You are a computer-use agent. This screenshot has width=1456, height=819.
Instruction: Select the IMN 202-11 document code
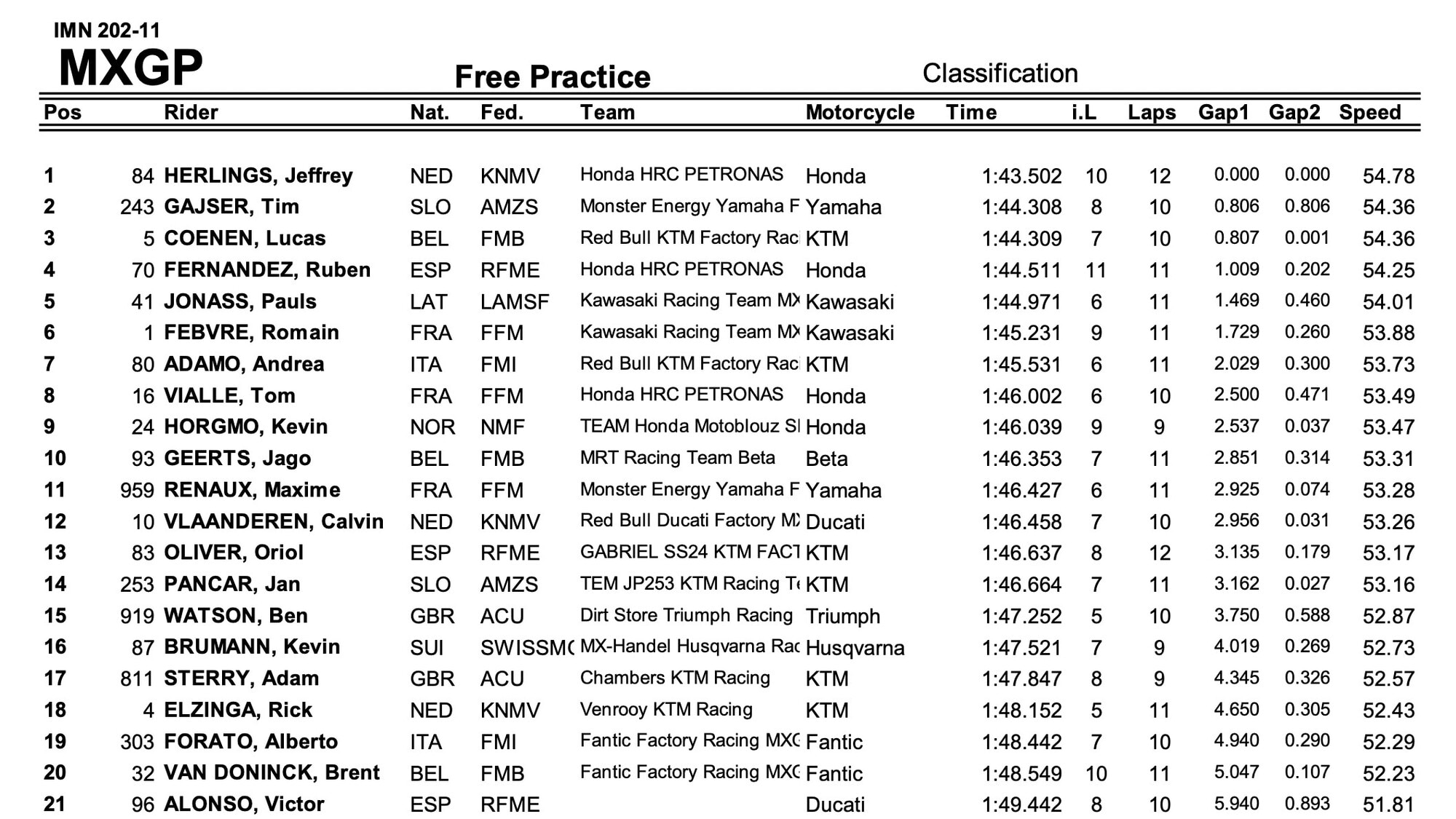coord(107,31)
